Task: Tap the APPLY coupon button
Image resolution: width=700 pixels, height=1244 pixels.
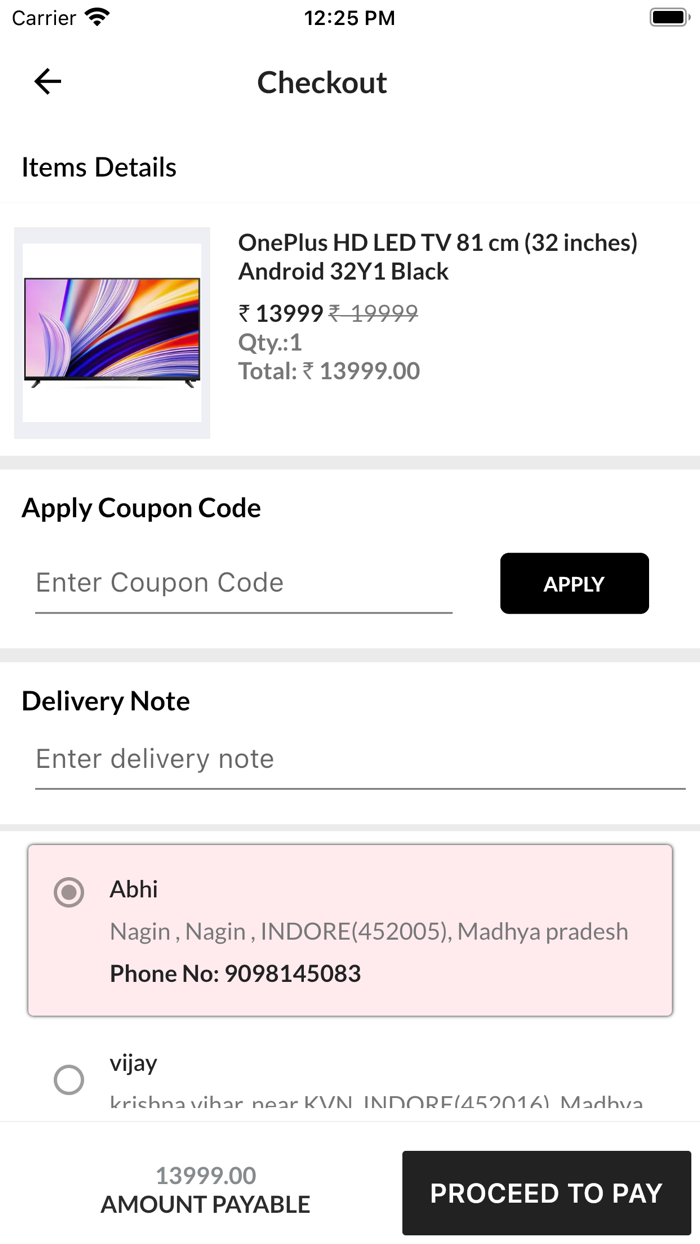Action: point(574,583)
